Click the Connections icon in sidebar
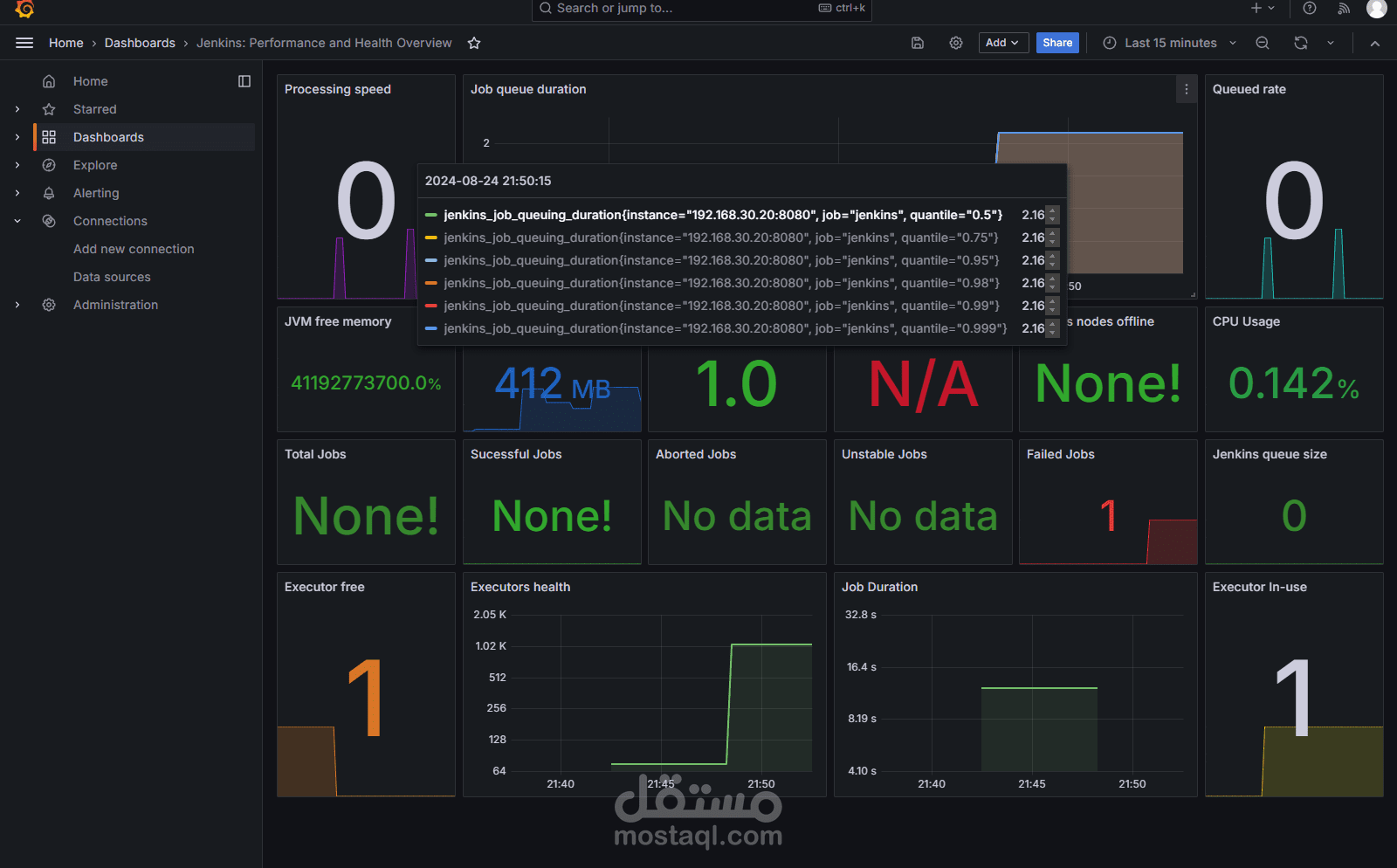Viewport: 1397px width, 868px height. click(x=49, y=221)
